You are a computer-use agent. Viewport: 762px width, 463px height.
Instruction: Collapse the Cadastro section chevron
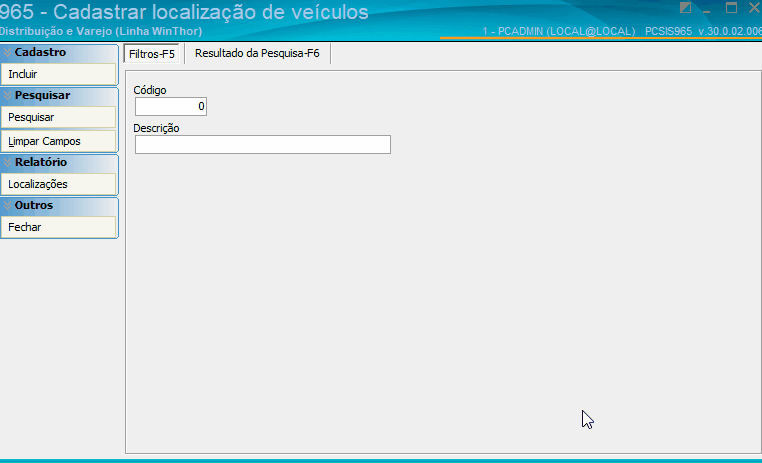[7, 52]
